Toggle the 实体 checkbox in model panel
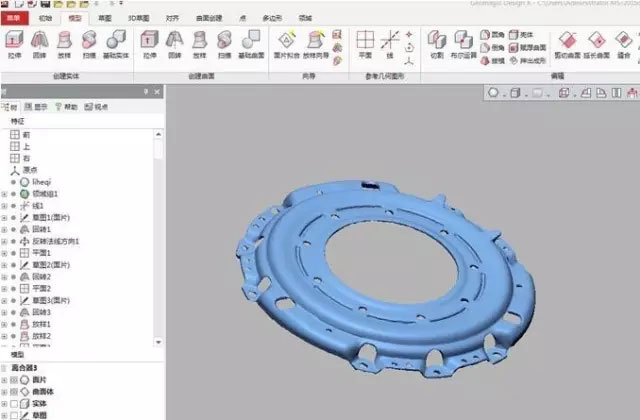The height and width of the screenshot is (420, 640). (x=16, y=403)
